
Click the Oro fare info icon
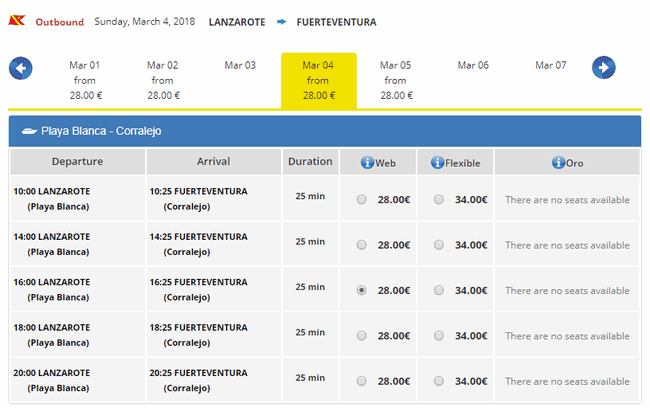coord(558,162)
